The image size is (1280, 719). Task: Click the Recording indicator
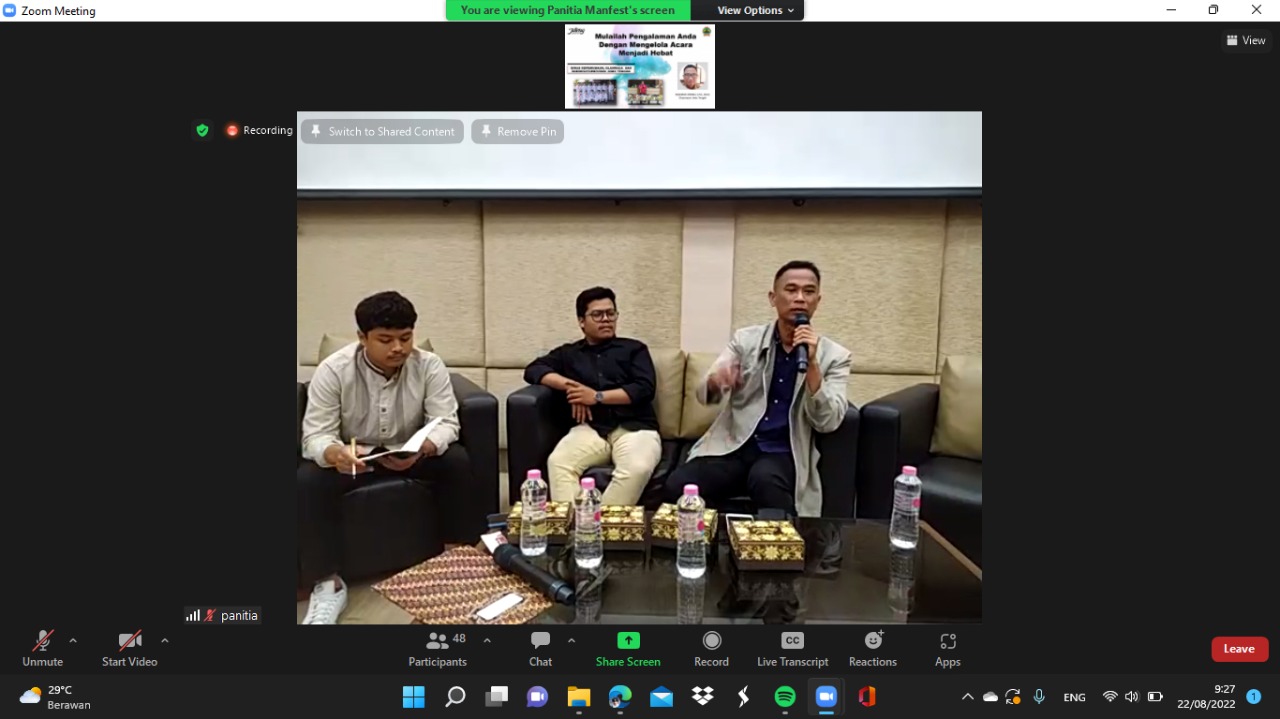[x=259, y=130]
